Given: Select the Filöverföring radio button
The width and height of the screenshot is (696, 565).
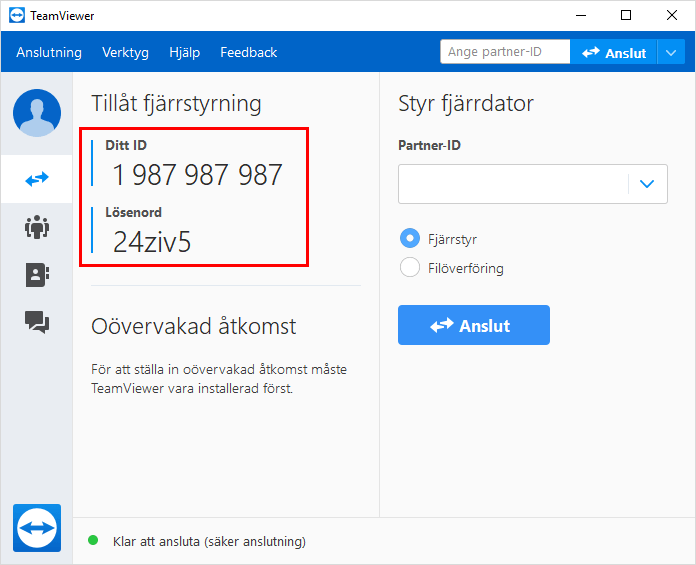Looking at the screenshot, I should [x=410, y=267].
